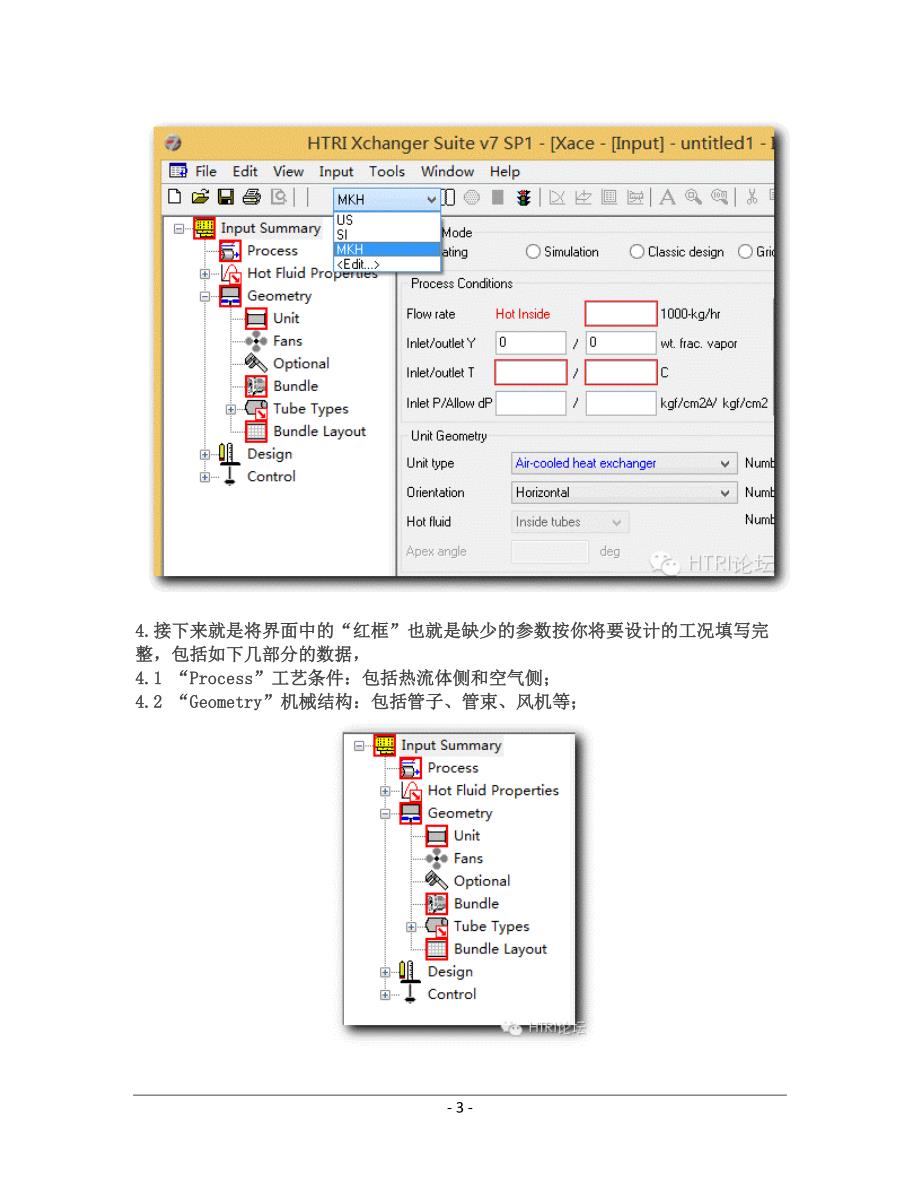Open the MKH unit set combo box
Image resolution: width=920 pixels, height=1191 pixels.
tap(387, 199)
